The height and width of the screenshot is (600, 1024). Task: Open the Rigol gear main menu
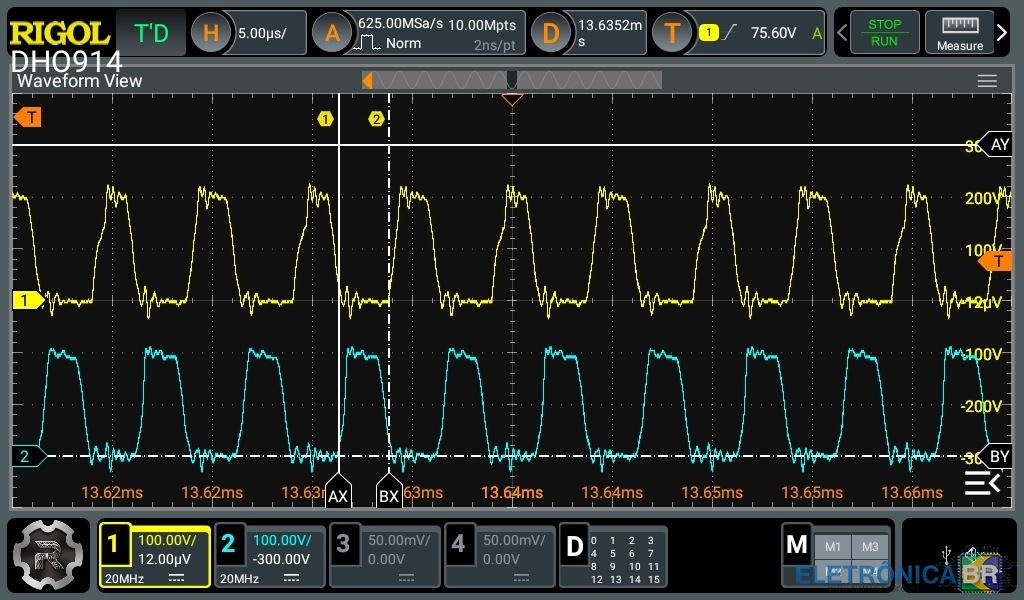(x=48, y=555)
